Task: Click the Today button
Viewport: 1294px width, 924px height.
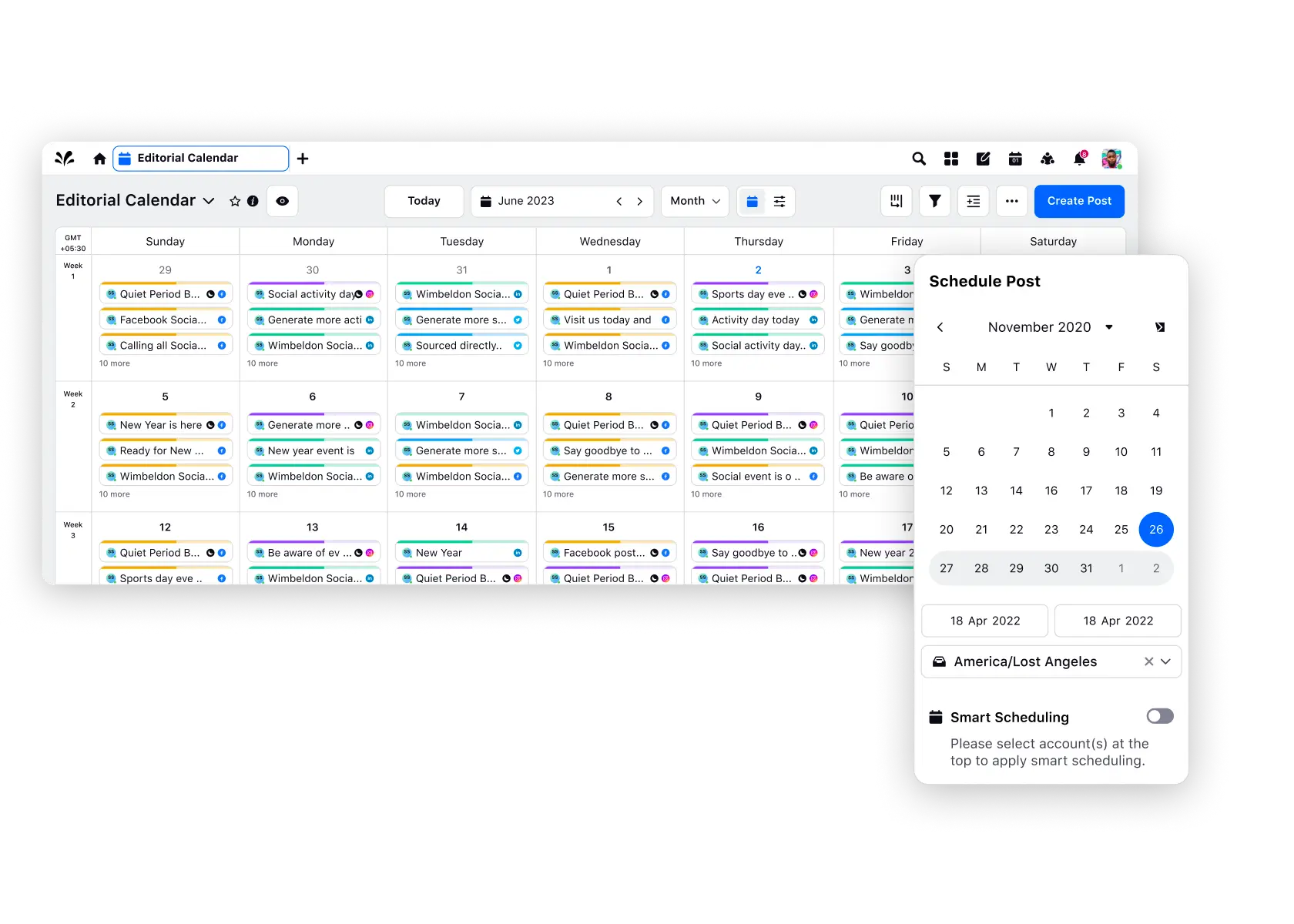Action: pos(423,201)
